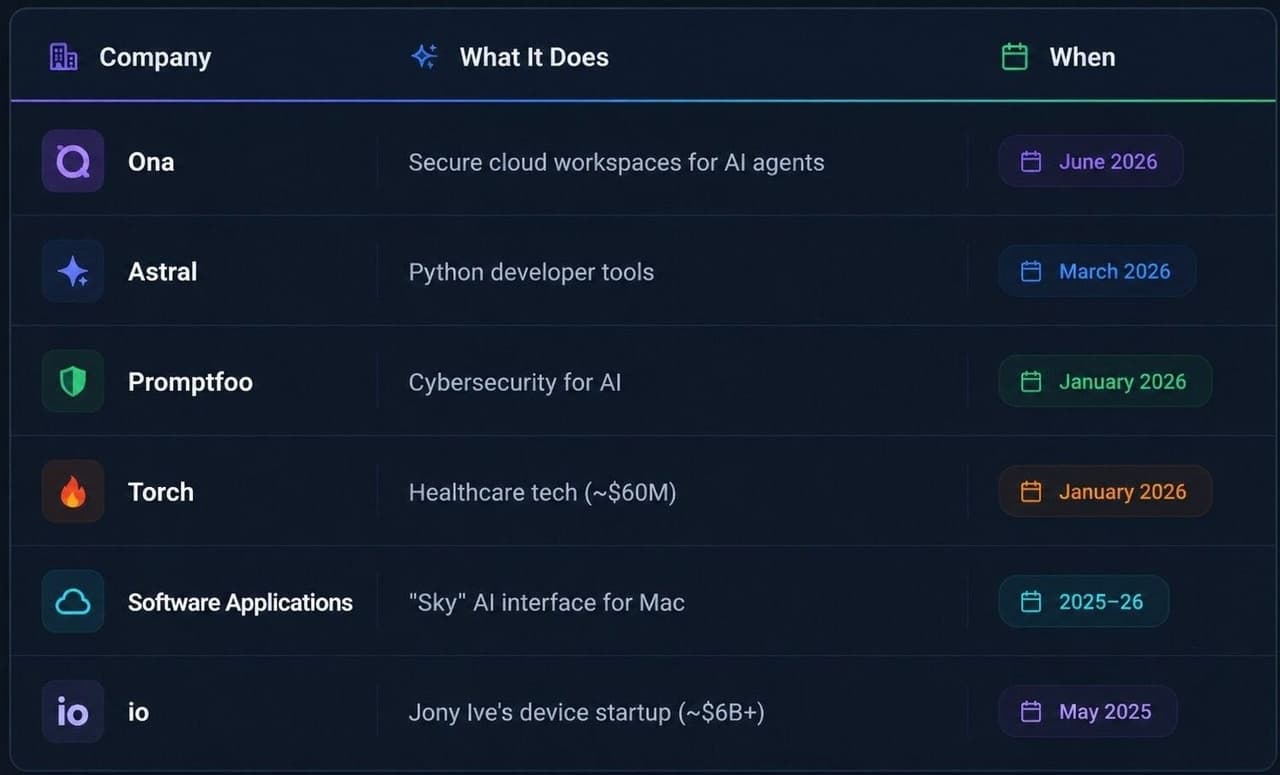Click the "Python developer tools" description
The height and width of the screenshot is (775, 1280).
coord(531,273)
